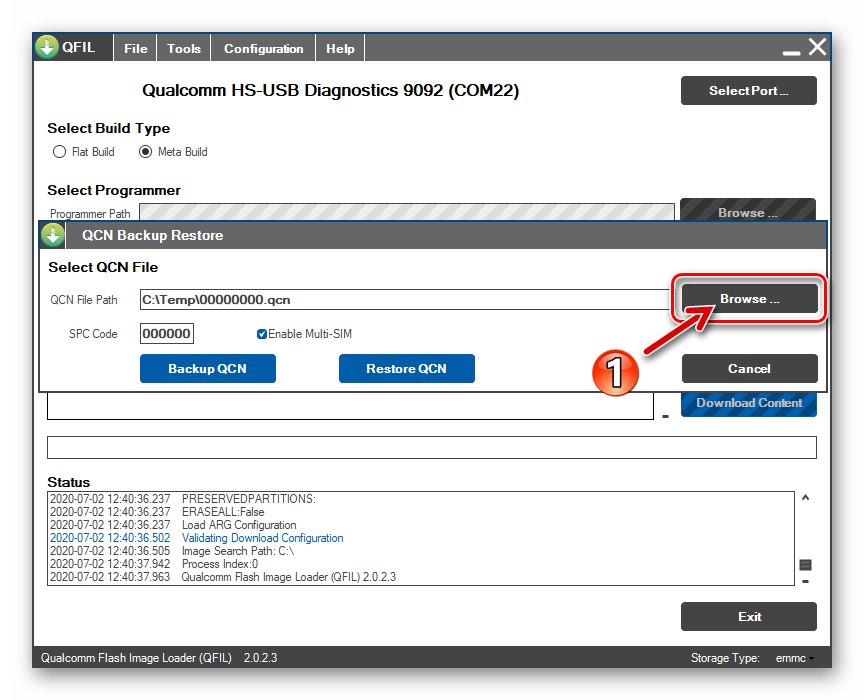The width and height of the screenshot is (864, 700).
Task: Click the Backup QCN button
Action: (x=208, y=369)
